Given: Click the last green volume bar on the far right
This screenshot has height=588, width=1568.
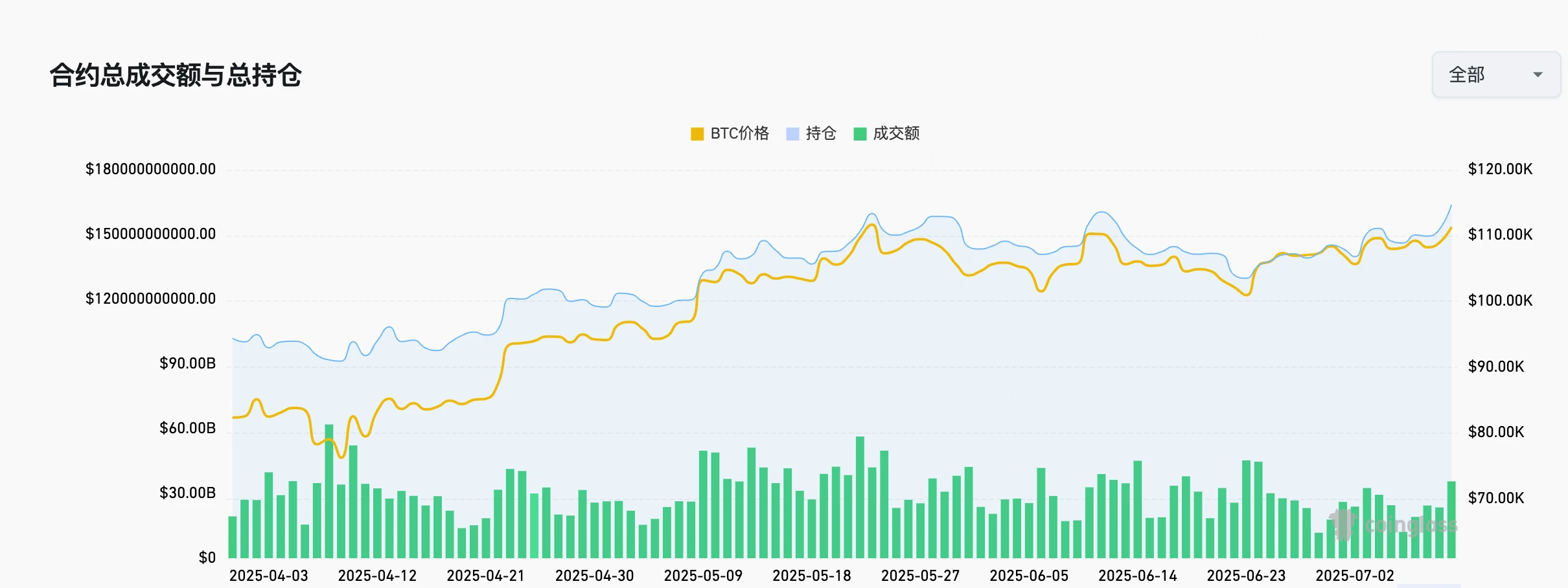Looking at the screenshot, I should point(1451,519).
